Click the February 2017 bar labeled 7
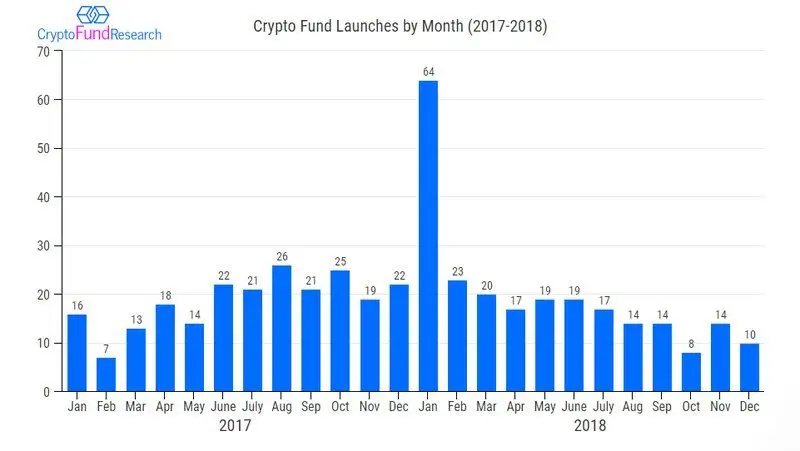Image resolution: width=800 pixels, height=451 pixels. click(106, 375)
